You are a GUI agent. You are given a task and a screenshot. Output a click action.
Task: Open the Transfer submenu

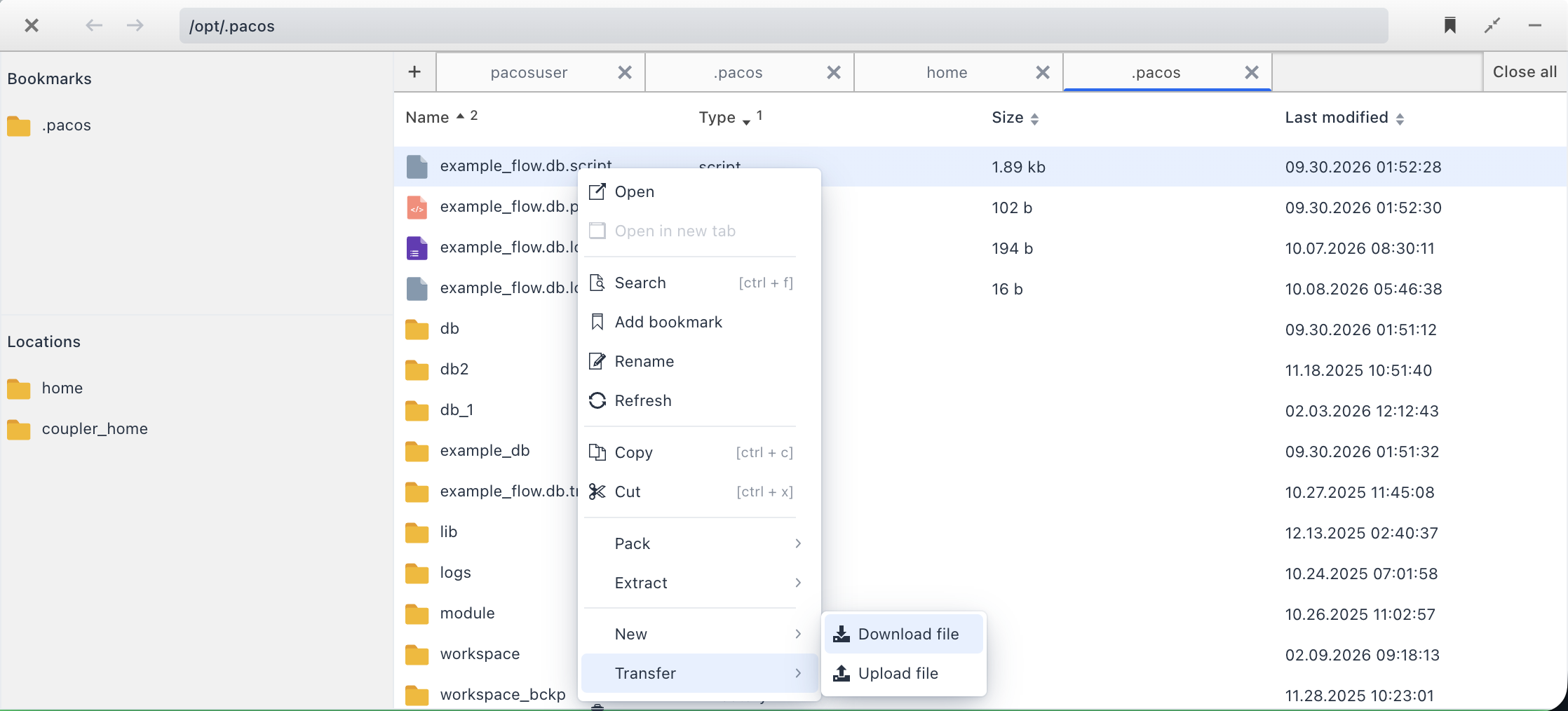(701, 673)
